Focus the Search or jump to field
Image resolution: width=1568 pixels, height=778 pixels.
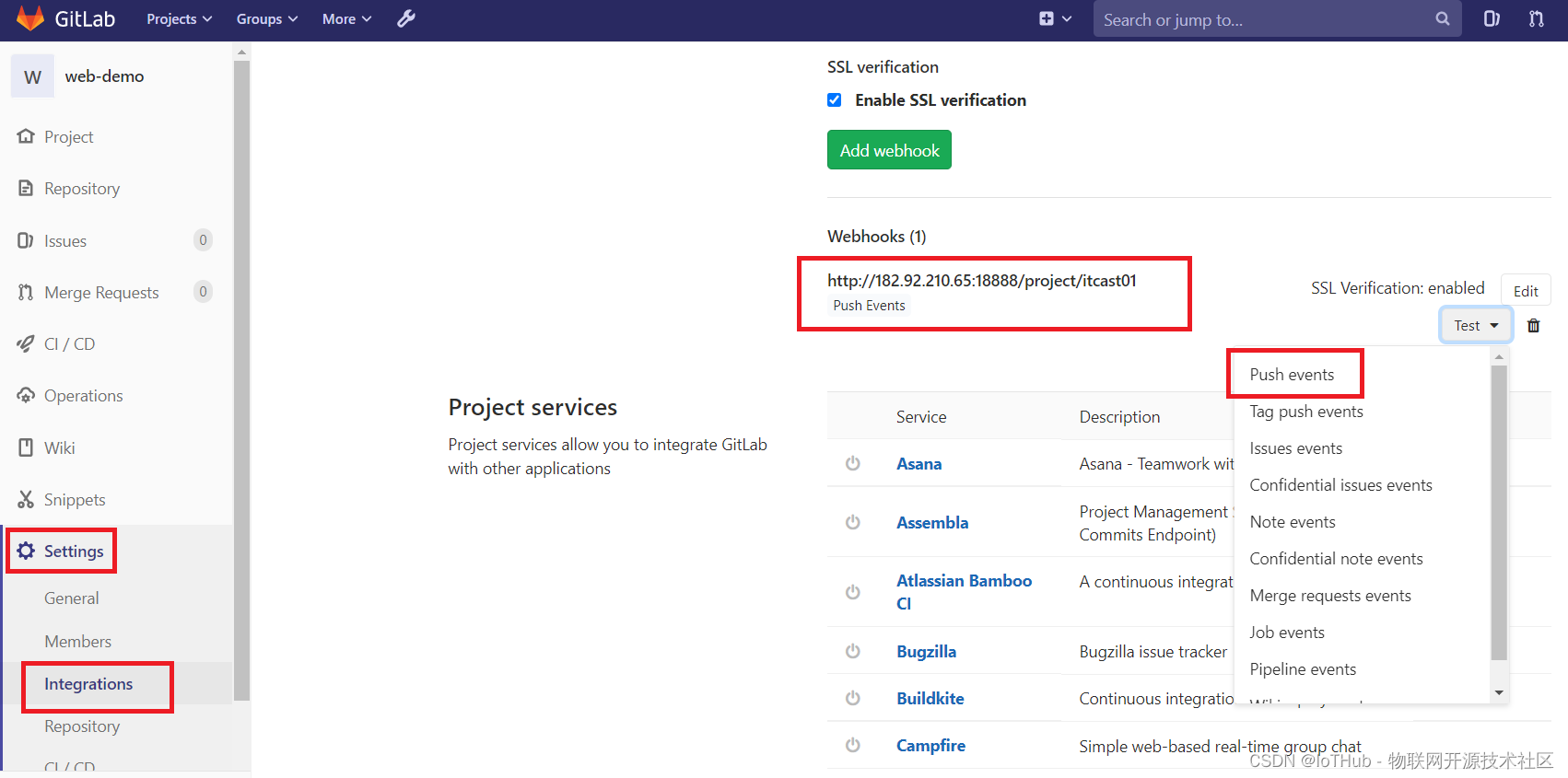(x=1277, y=18)
